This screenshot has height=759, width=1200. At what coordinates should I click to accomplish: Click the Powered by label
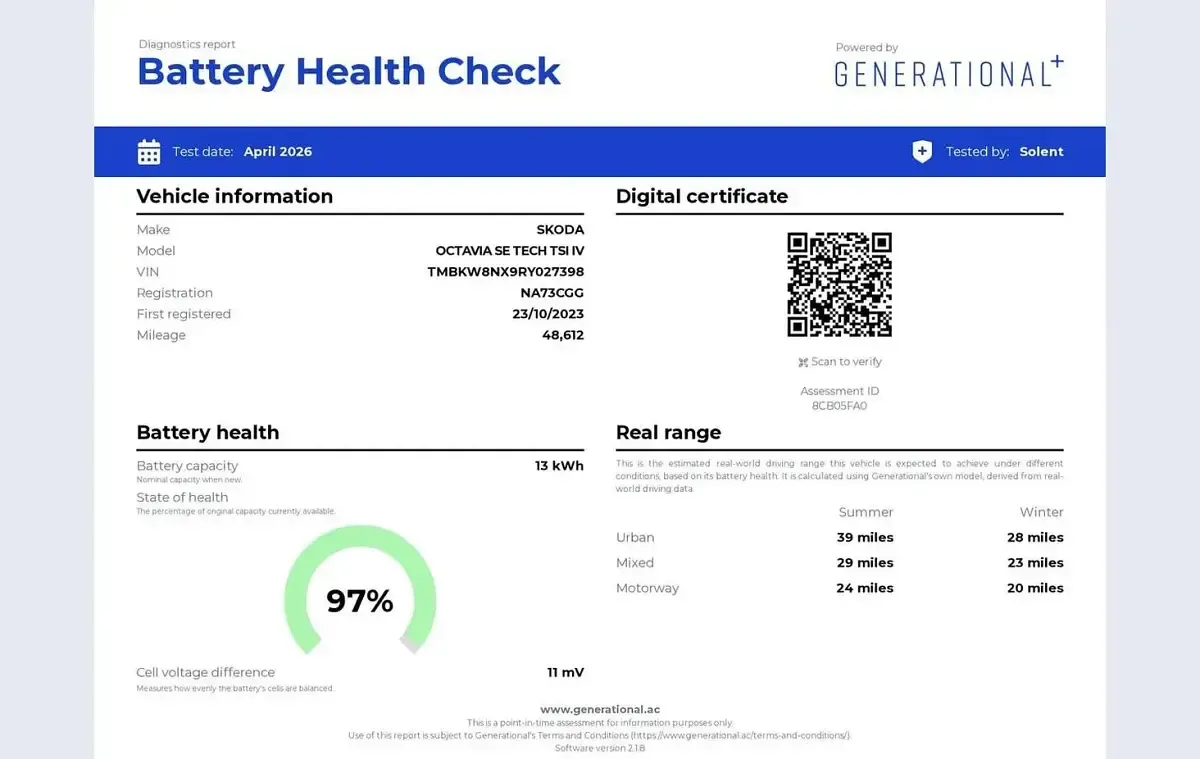(x=867, y=47)
